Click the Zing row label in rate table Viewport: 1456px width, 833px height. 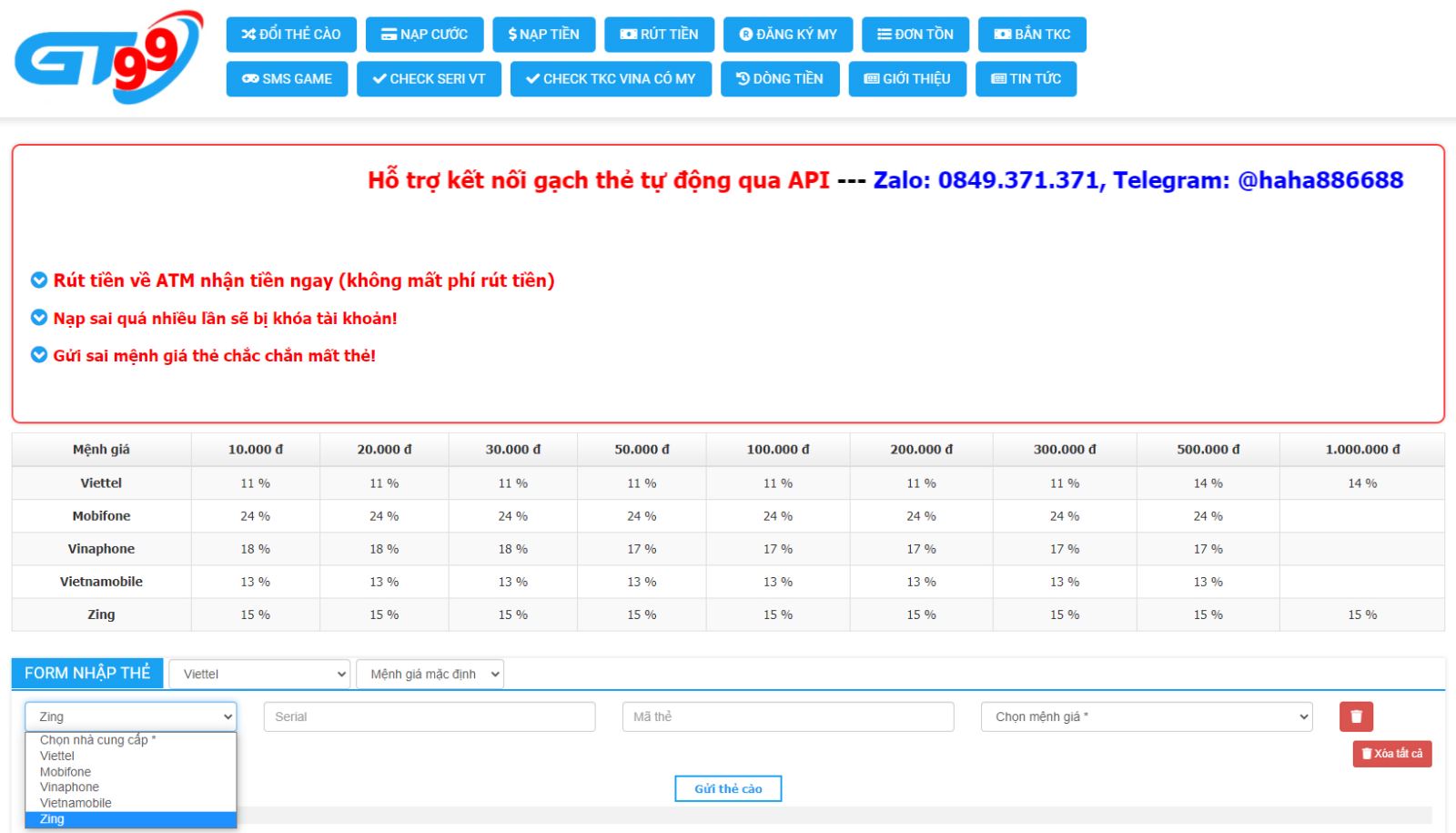101,615
